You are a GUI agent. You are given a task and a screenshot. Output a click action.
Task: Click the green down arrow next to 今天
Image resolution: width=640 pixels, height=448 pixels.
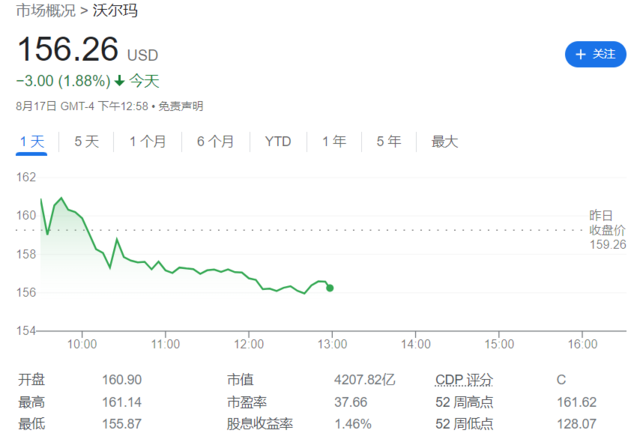tap(120, 81)
